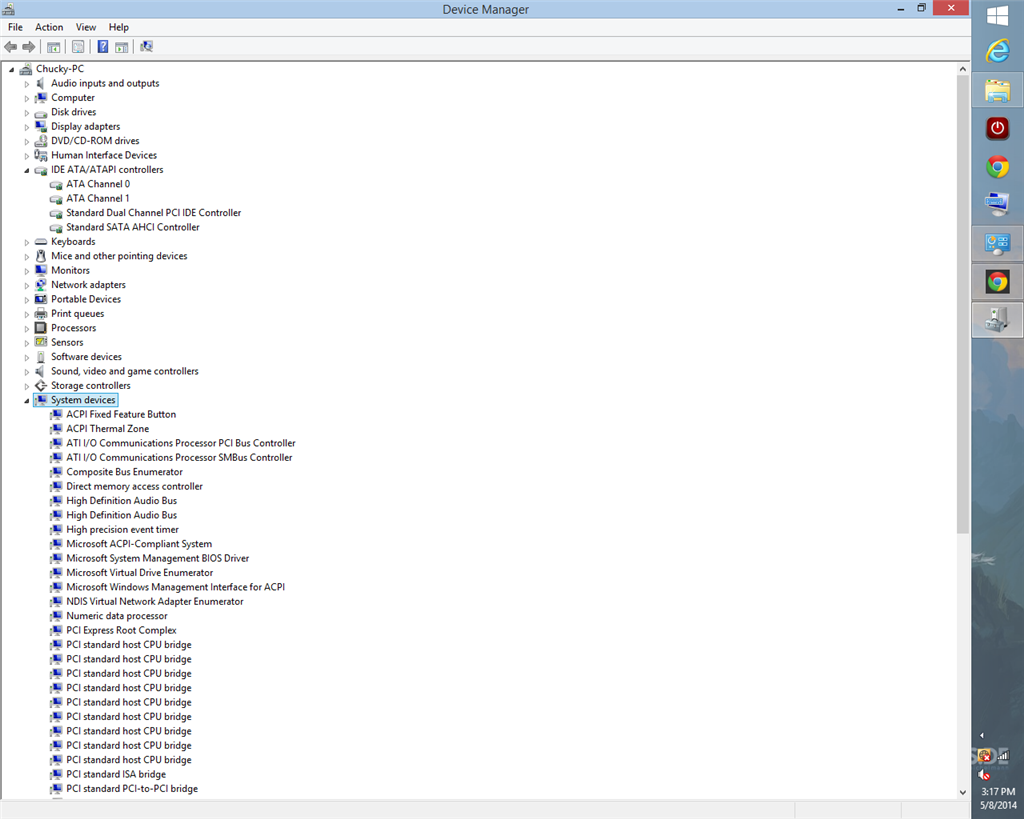
Task: Select the Print queues category
Action: [77, 313]
